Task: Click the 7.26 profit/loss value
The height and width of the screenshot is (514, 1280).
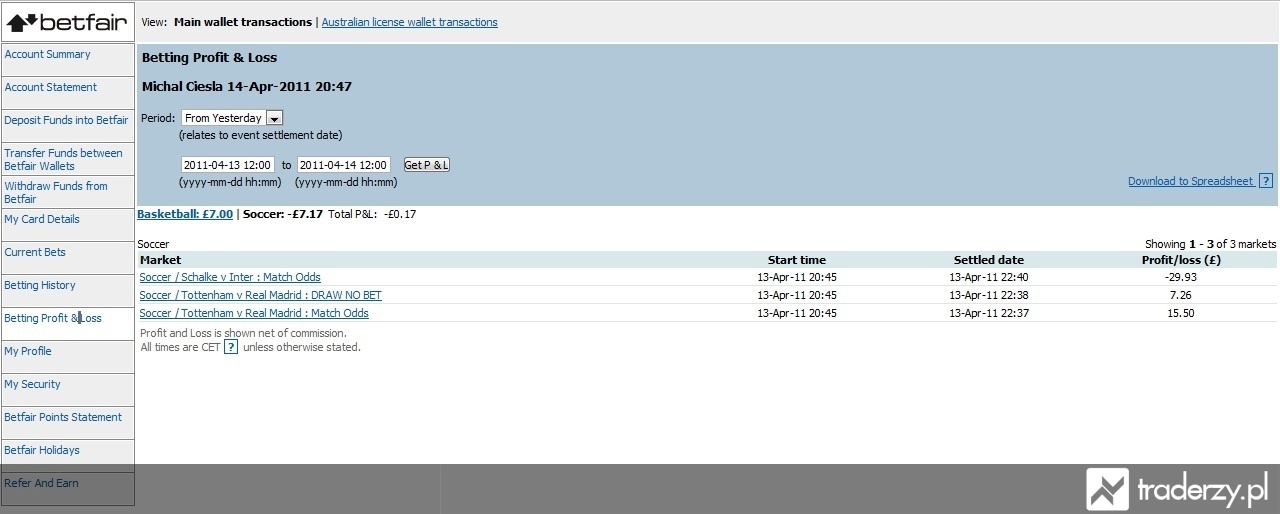Action: click(1181, 295)
